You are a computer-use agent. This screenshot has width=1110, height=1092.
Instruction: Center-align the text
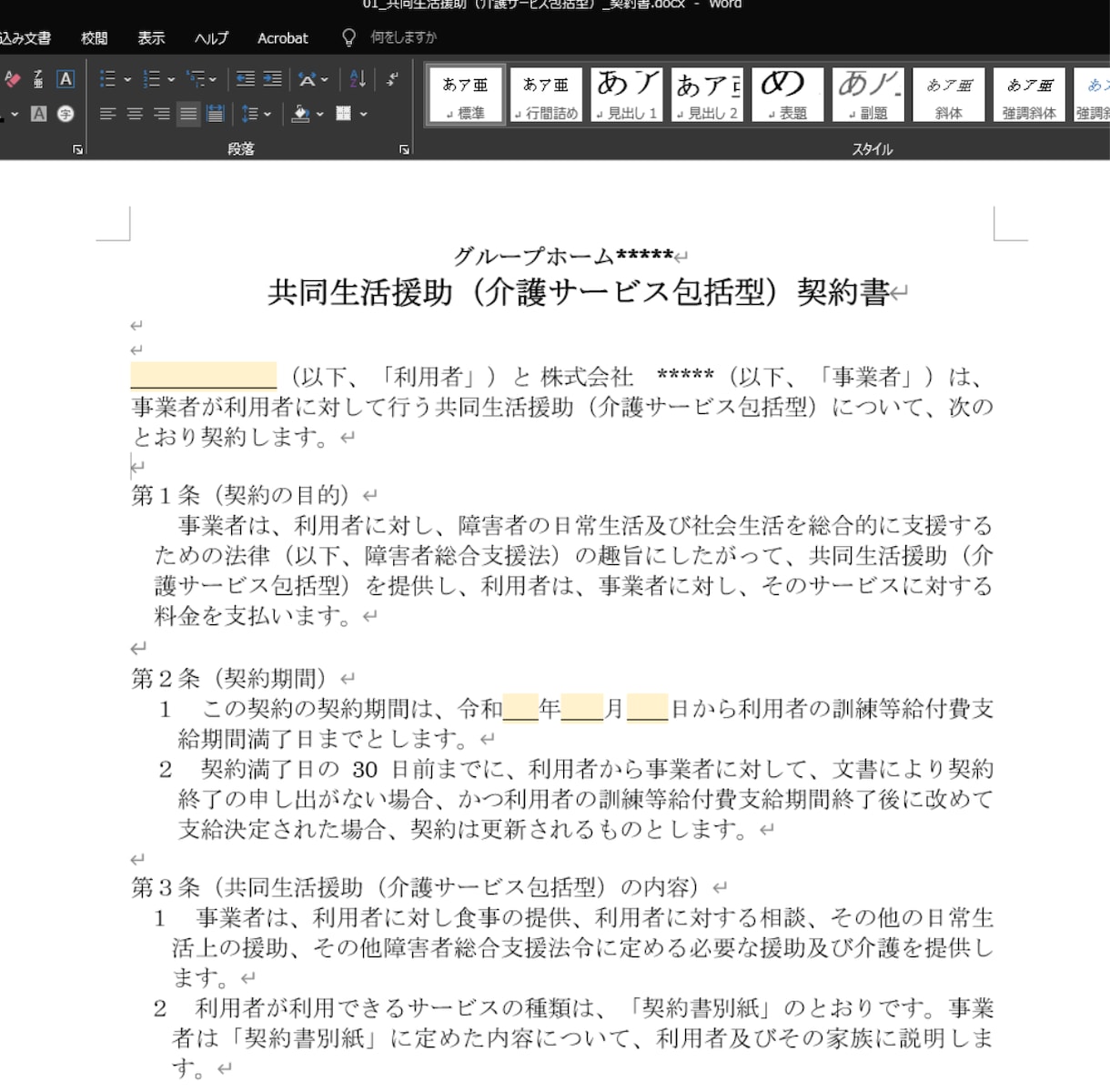click(135, 114)
